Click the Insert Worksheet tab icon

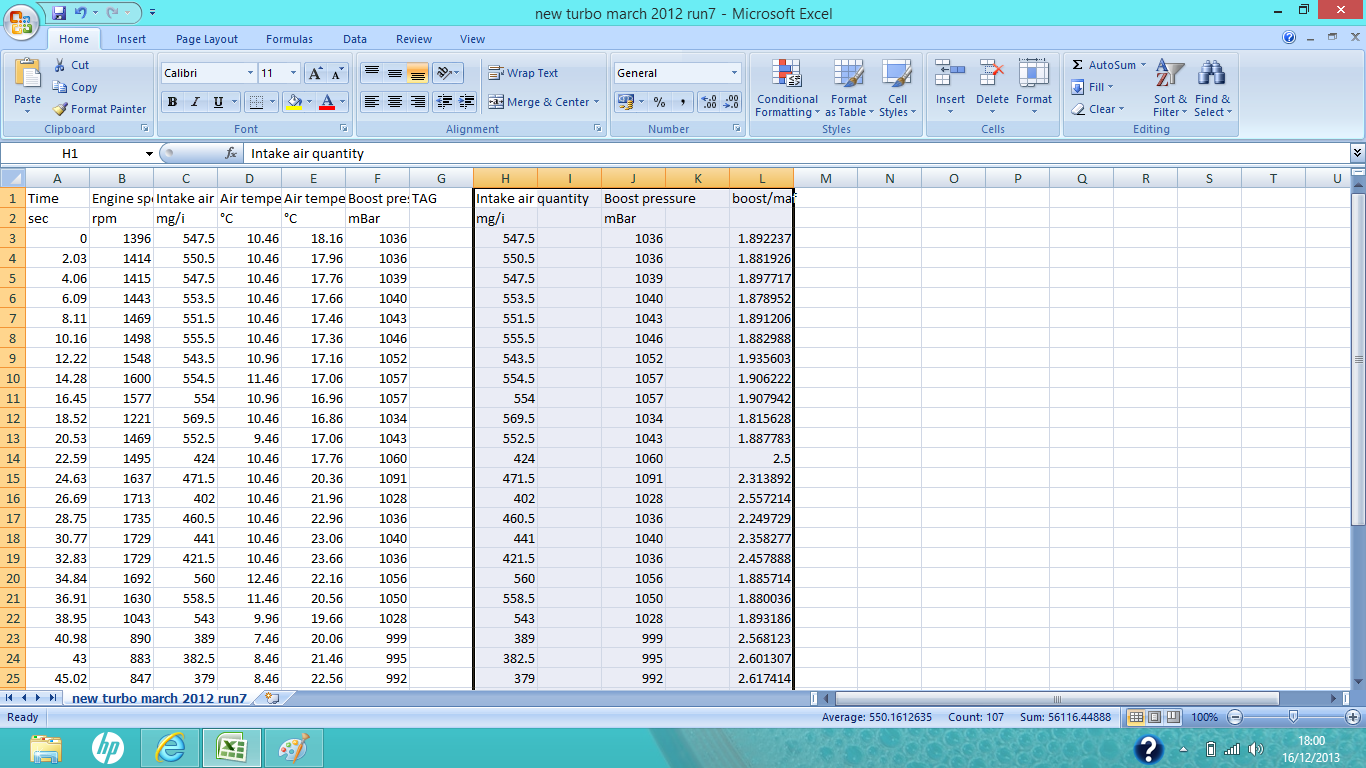pos(272,698)
